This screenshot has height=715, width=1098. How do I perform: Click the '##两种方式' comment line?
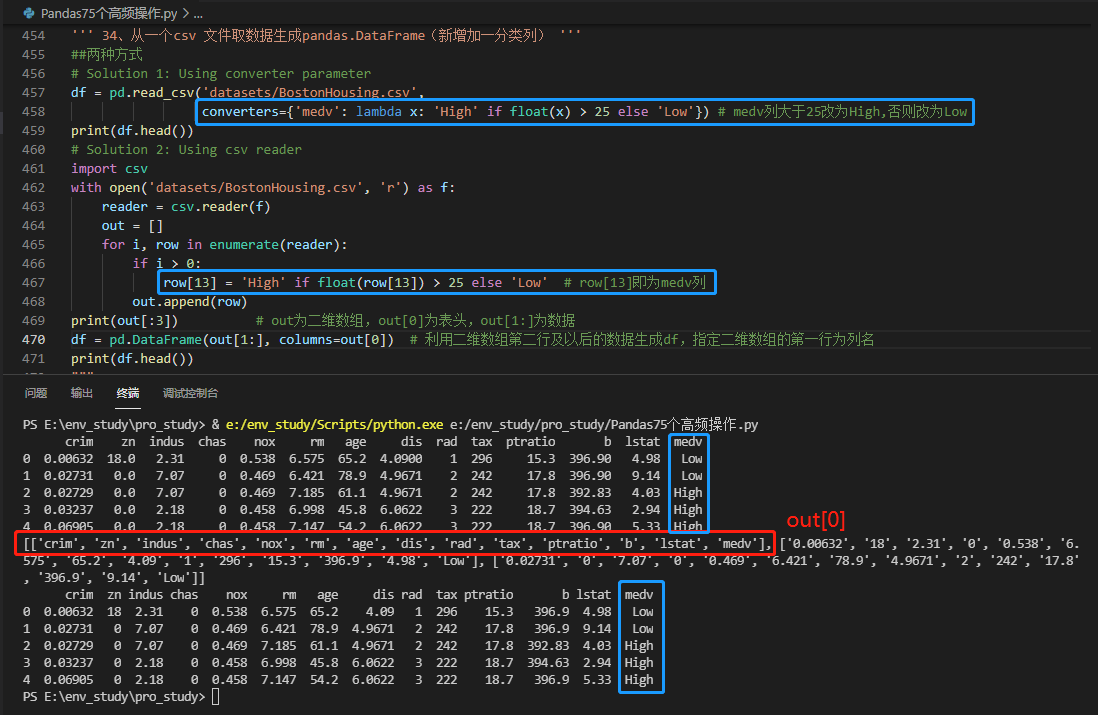(x=106, y=54)
